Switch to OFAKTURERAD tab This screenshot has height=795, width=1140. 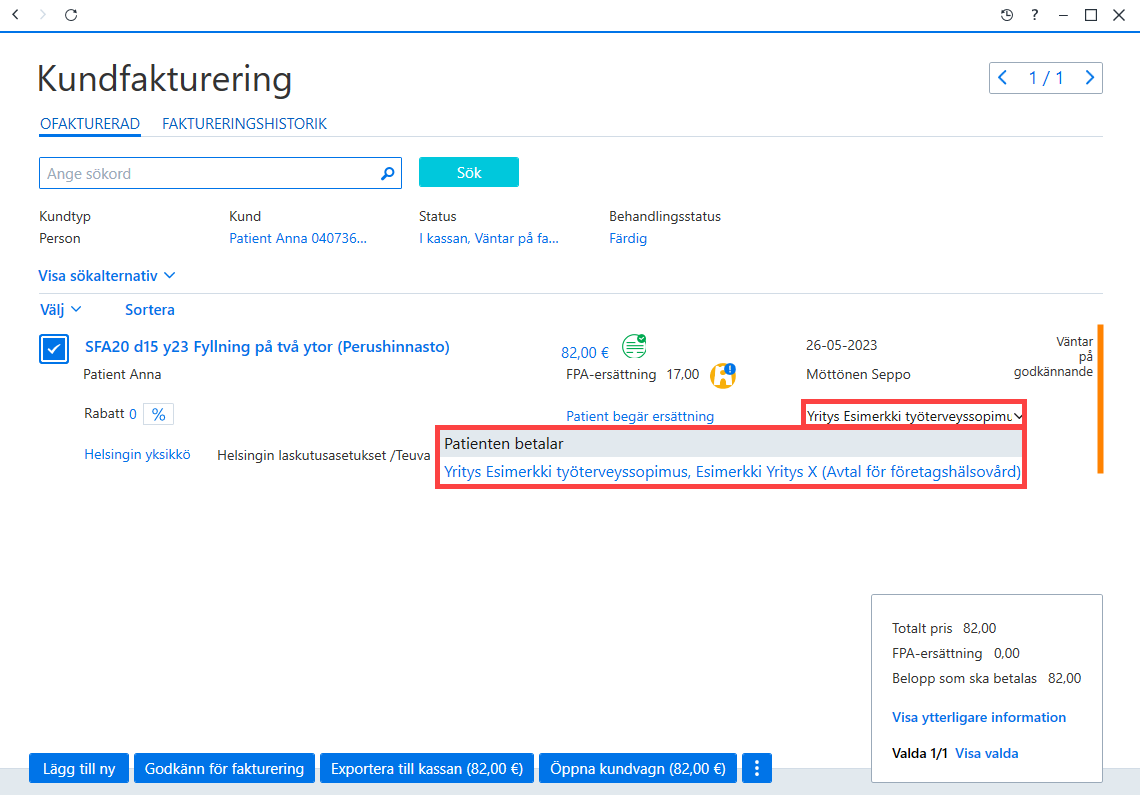(90, 124)
